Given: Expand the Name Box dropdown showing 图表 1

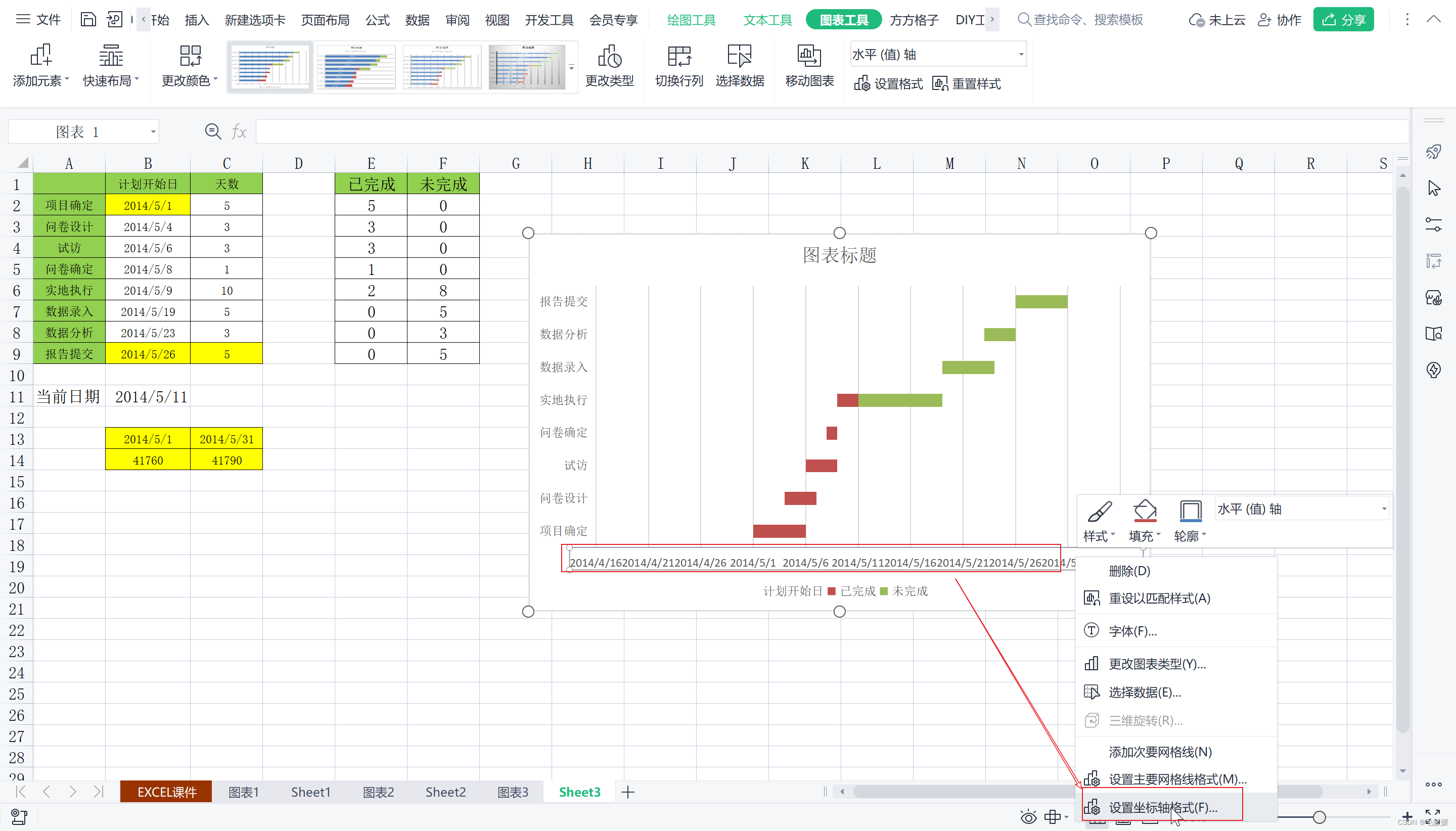Looking at the screenshot, I should pos(153,132).
